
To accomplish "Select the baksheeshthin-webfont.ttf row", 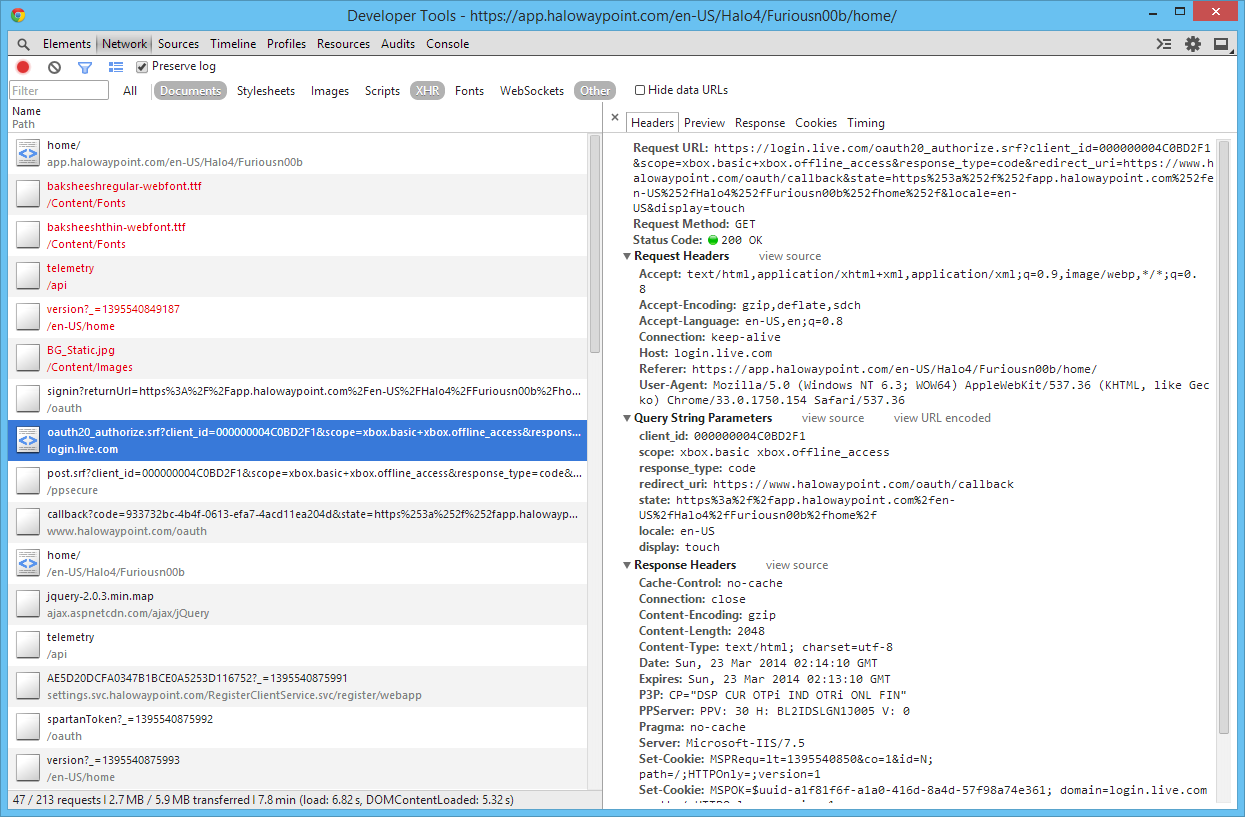I will (297, 235).
